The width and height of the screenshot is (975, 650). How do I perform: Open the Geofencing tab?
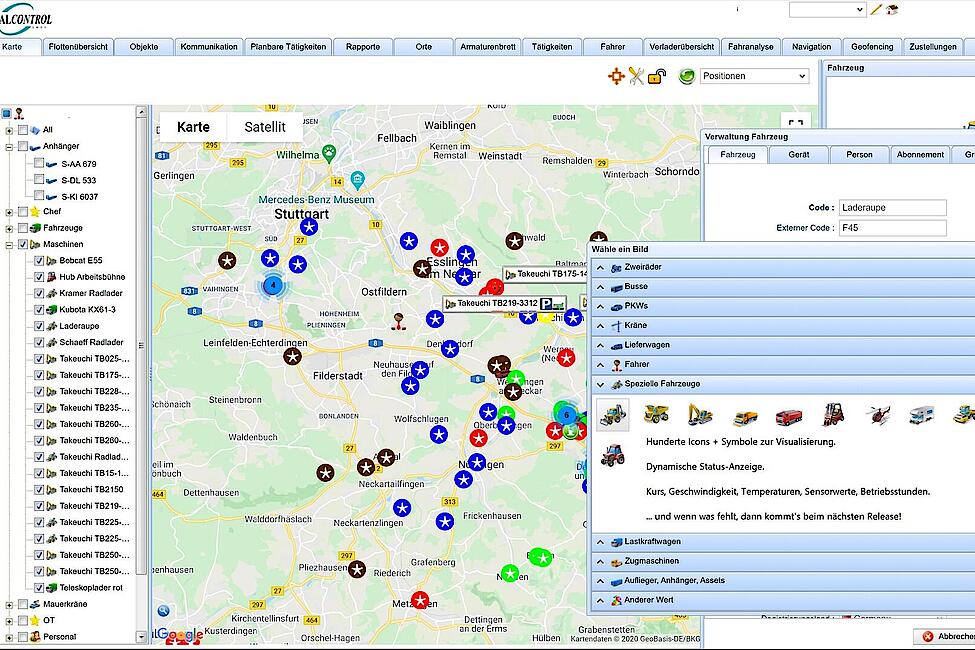[x=870, y=47]
